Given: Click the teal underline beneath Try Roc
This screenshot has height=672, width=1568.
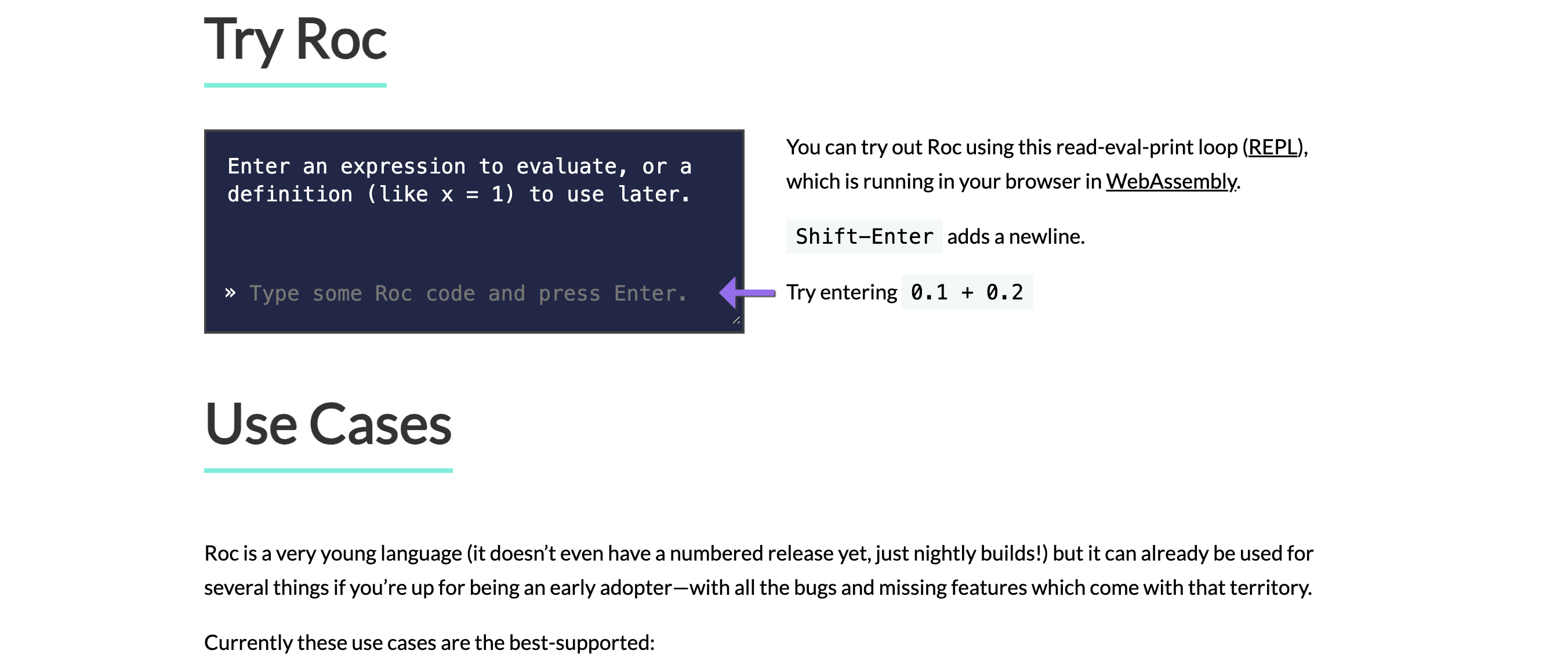Looking at the screenshot, I should (295, 85).
